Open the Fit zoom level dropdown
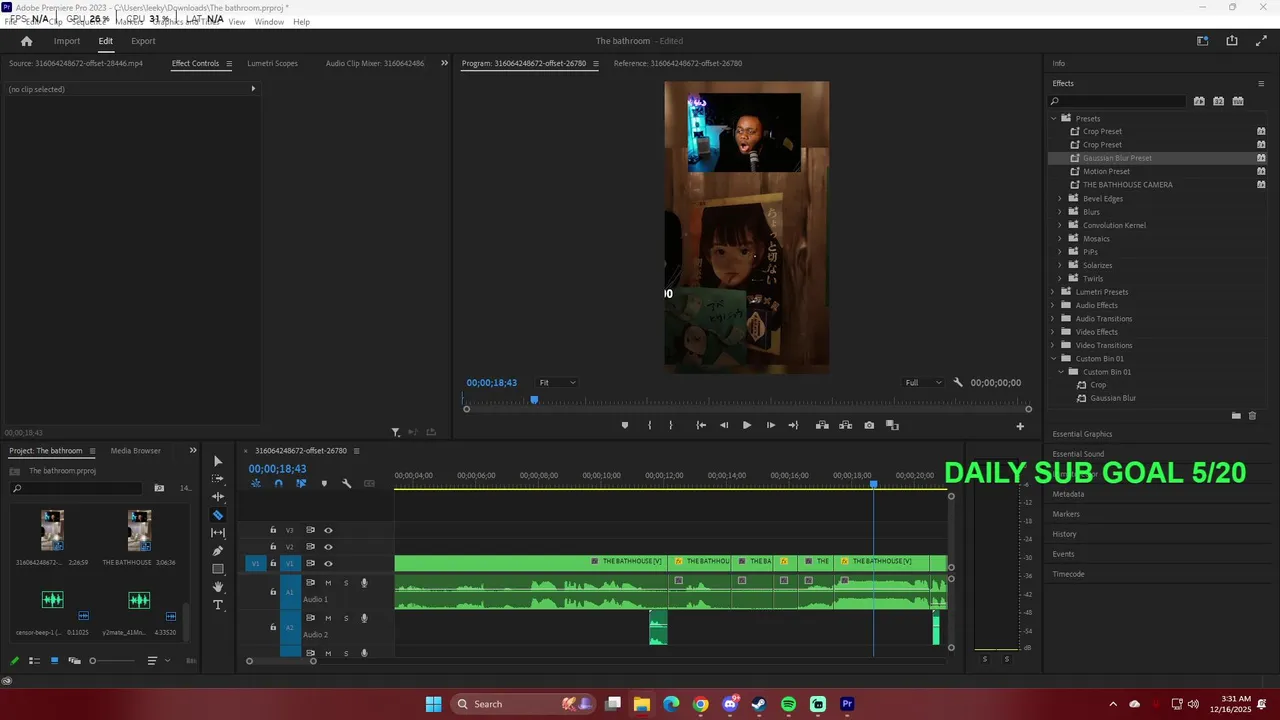Viewport: 1280px width, 720px height. (557, 383)
